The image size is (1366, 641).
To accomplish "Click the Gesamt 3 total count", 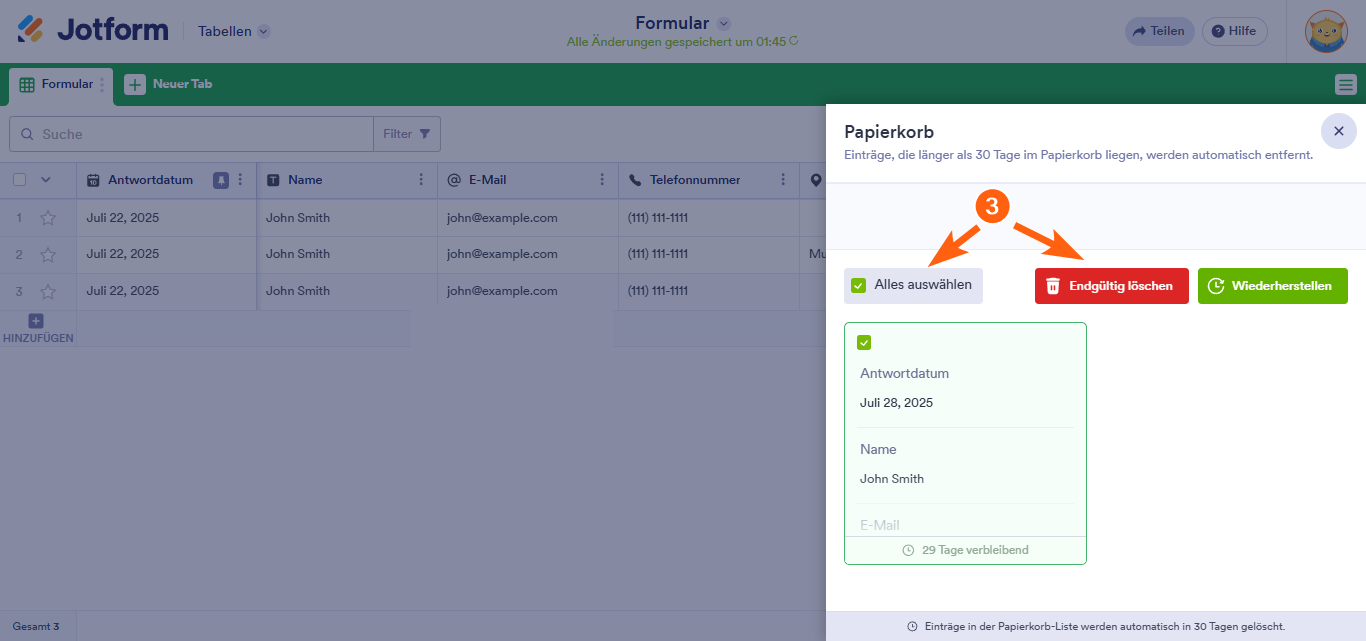I will 36,626.
